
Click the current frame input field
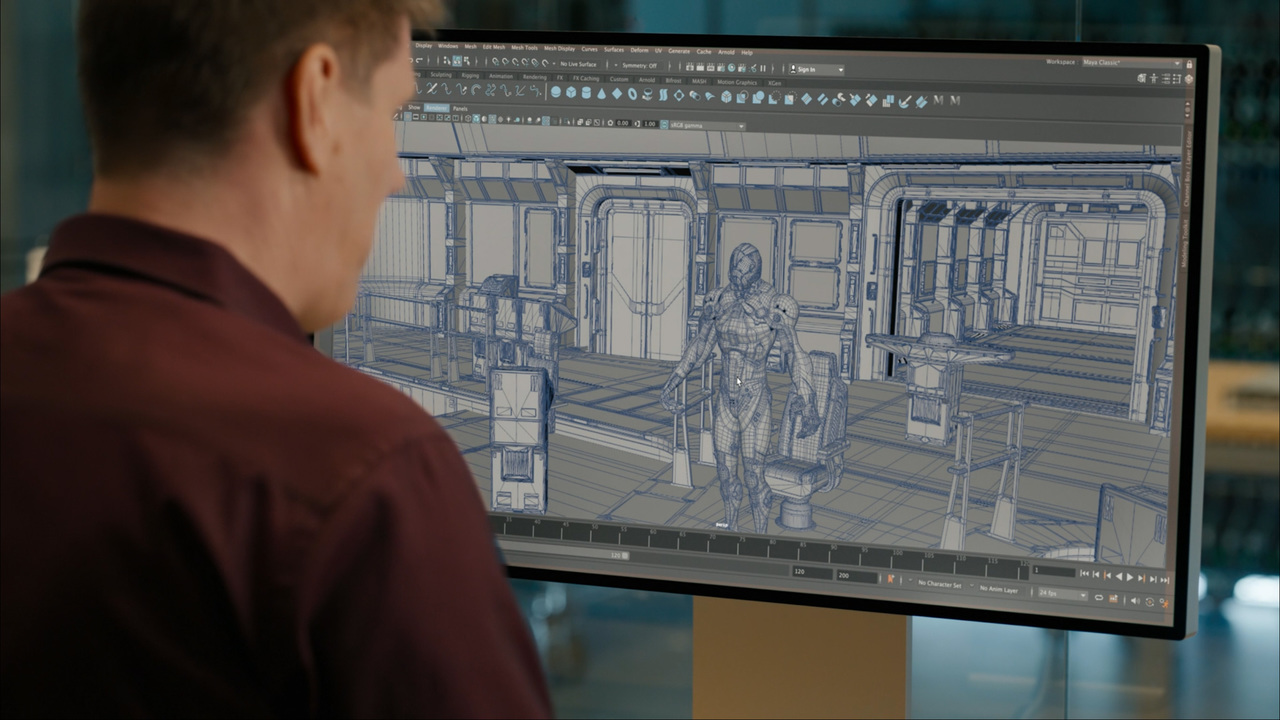click(x=1052, y=571)
